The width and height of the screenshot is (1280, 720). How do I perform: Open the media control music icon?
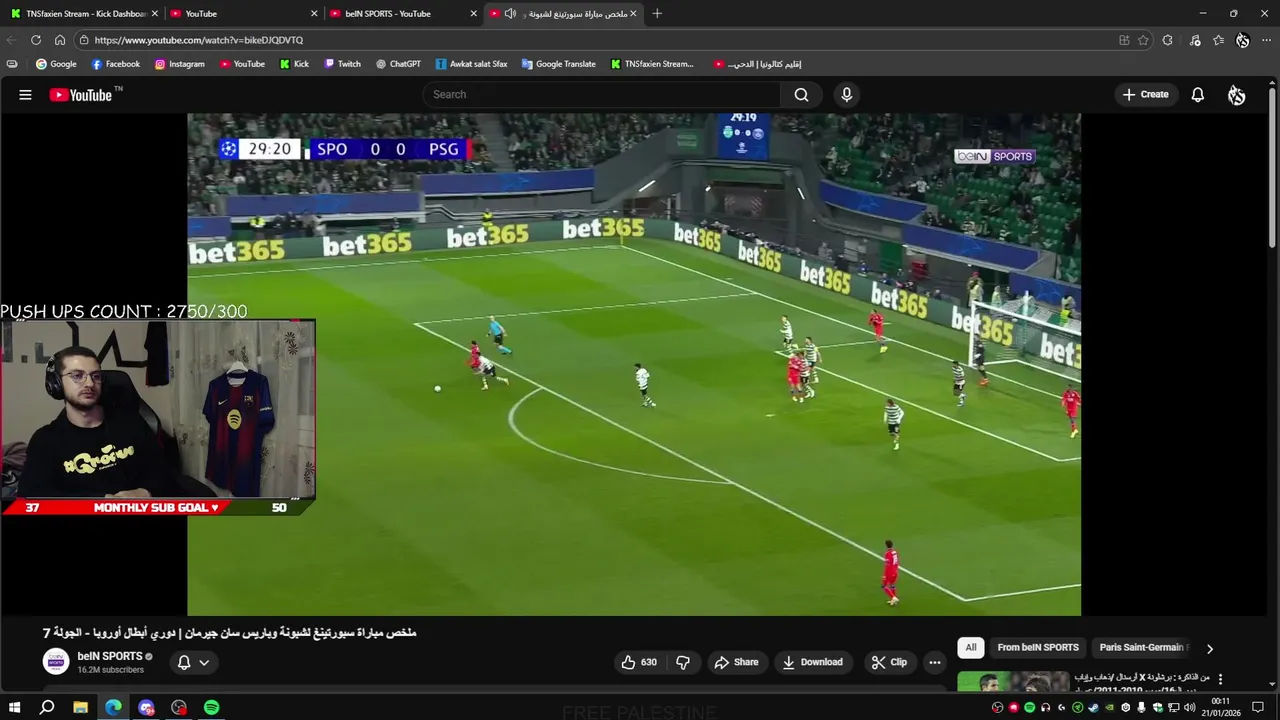1195,40
